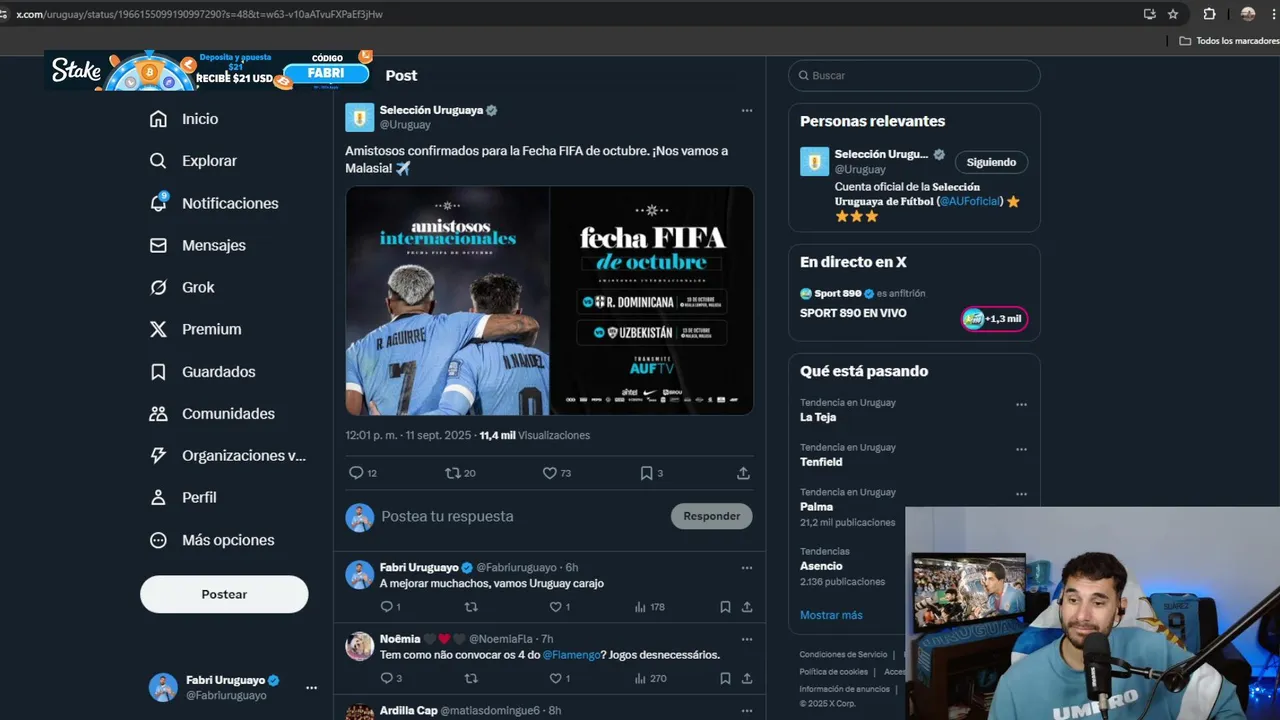Open Grok in sidebar
1280x720 pixels.
click(x=181, y=287)
